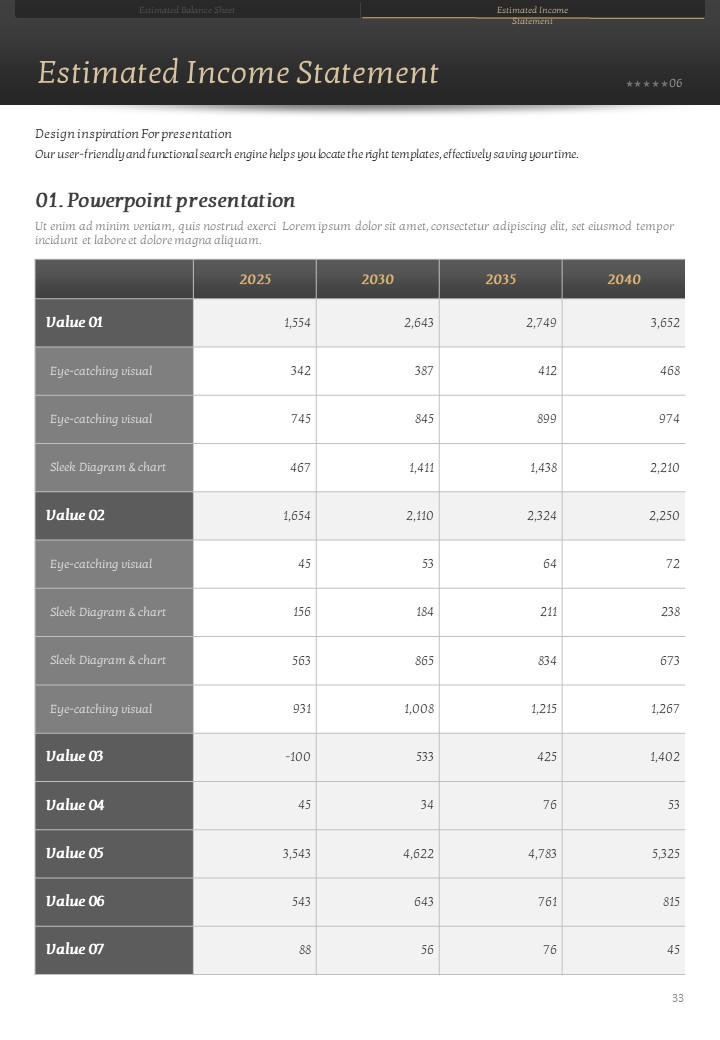Viewport: 720px width, 1040px height.
Task: Click page number 33 in the footer
Action: (678, 998)
